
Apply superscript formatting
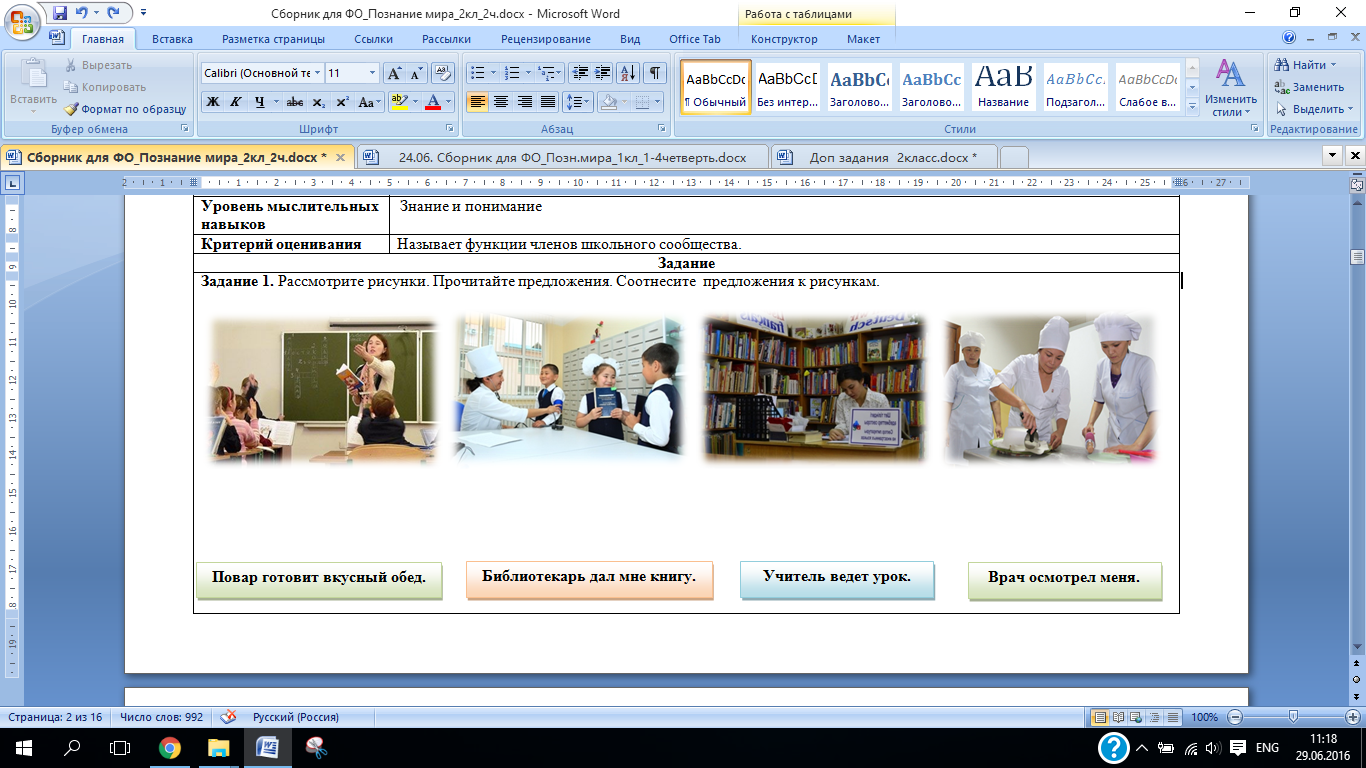(342, 102)
